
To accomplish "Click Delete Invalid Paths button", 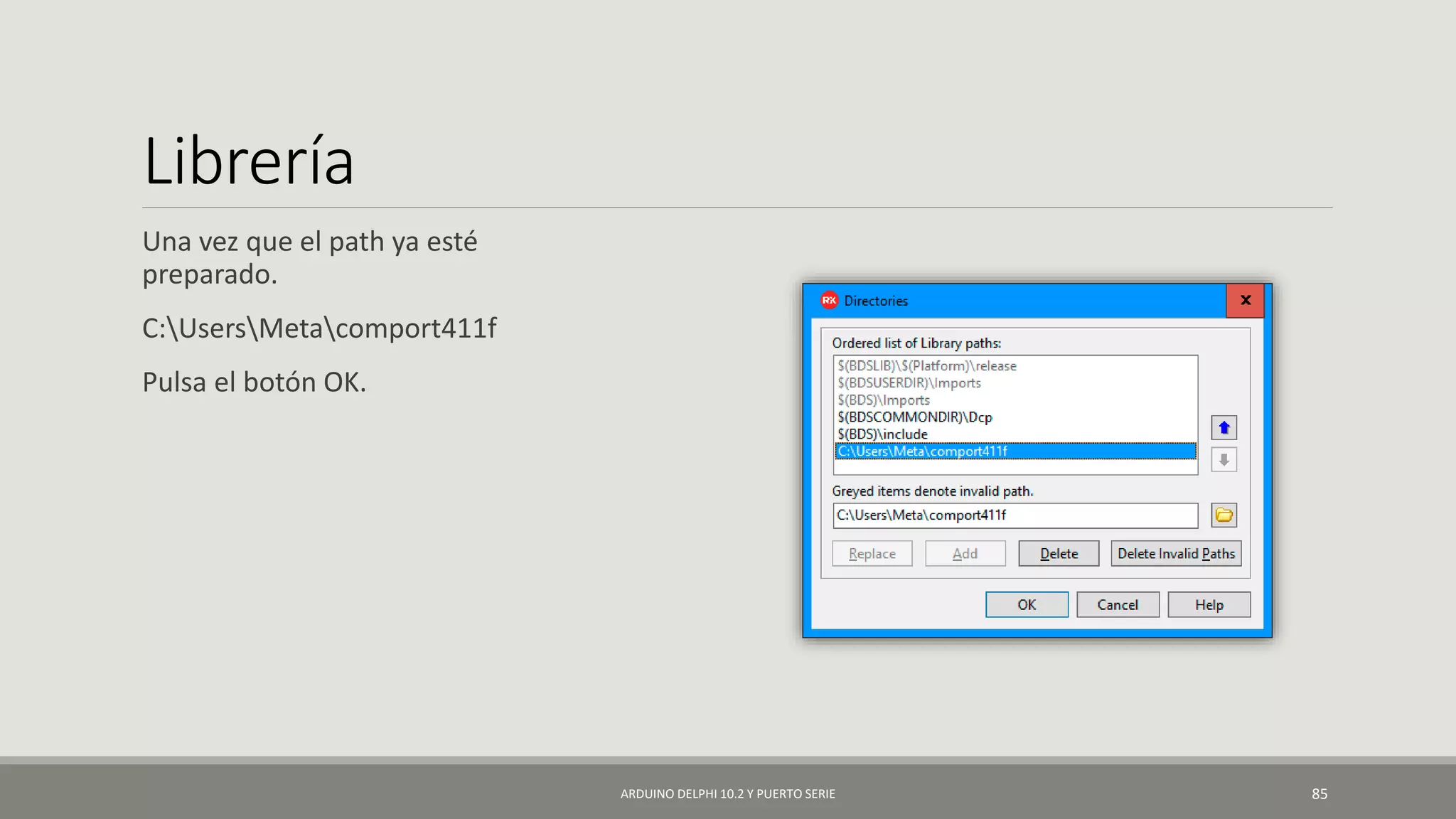I will 1176,553.
